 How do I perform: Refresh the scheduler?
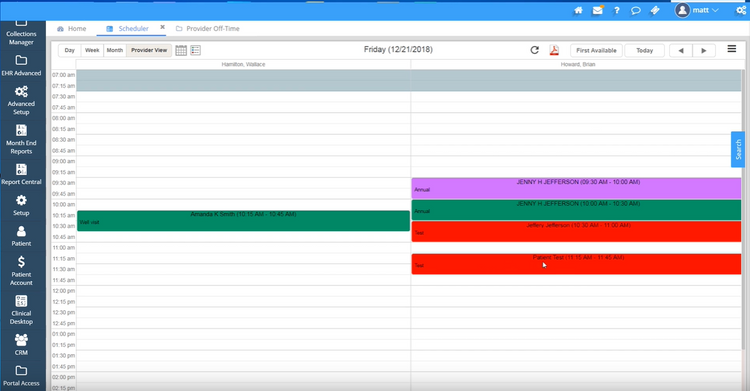[535, 50]
